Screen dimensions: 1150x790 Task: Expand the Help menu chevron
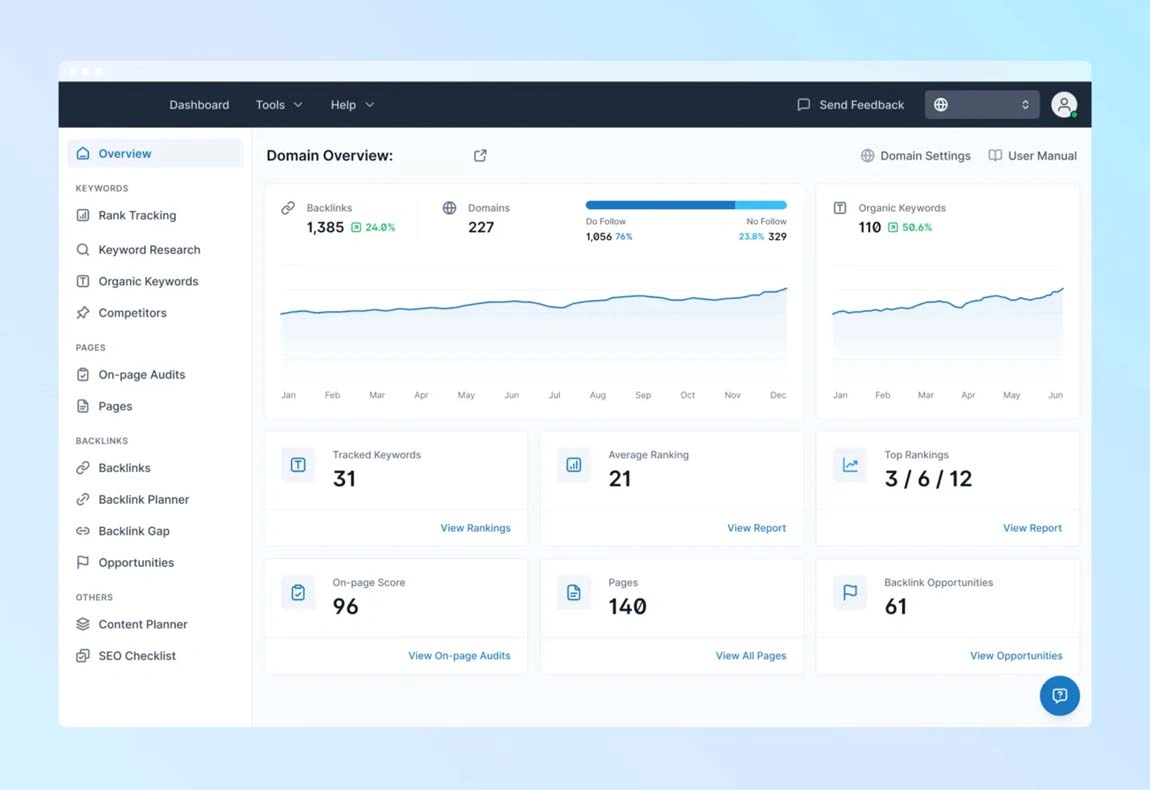coord(368,104)
